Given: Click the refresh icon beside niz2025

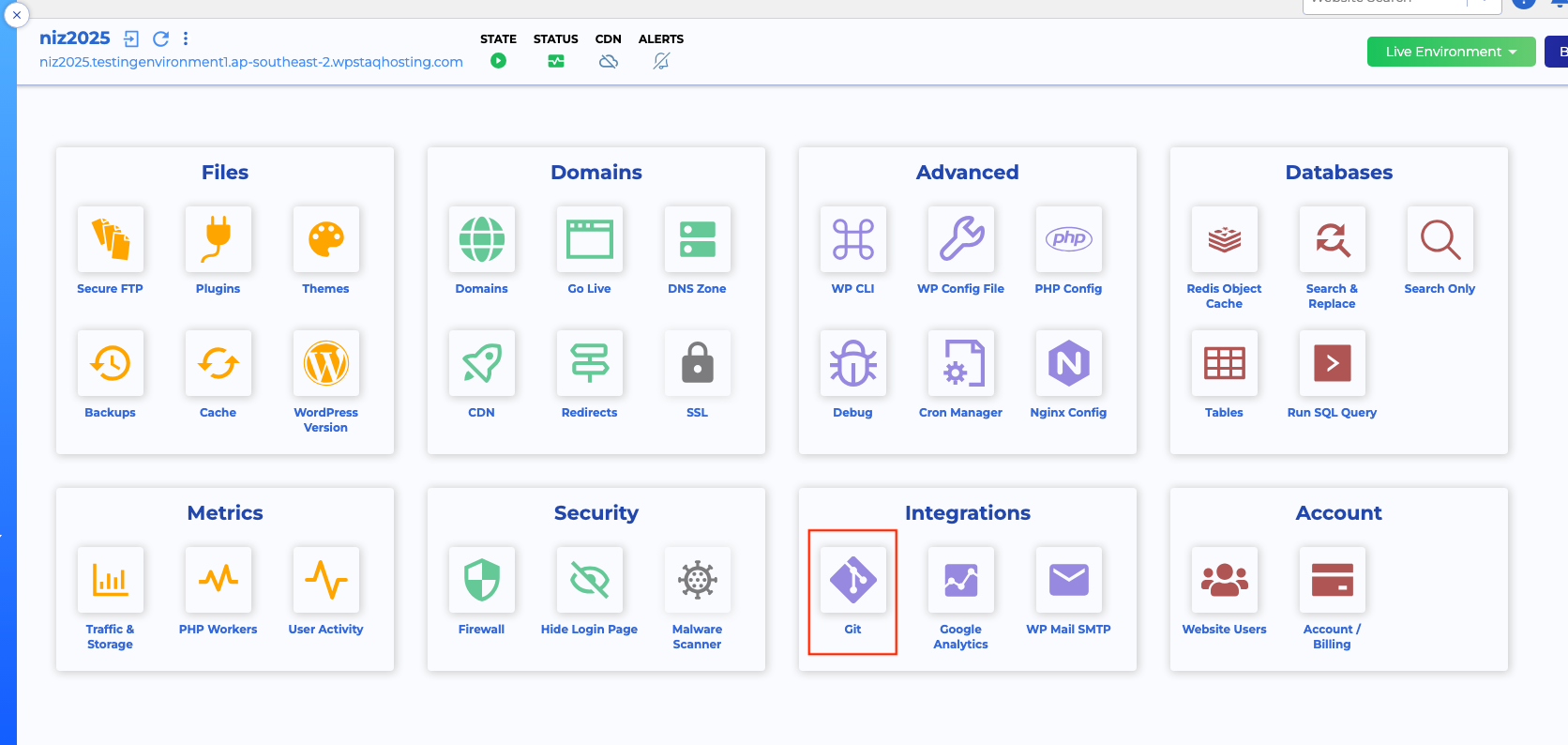Looking at the screenshot, I should click(161, 38).
